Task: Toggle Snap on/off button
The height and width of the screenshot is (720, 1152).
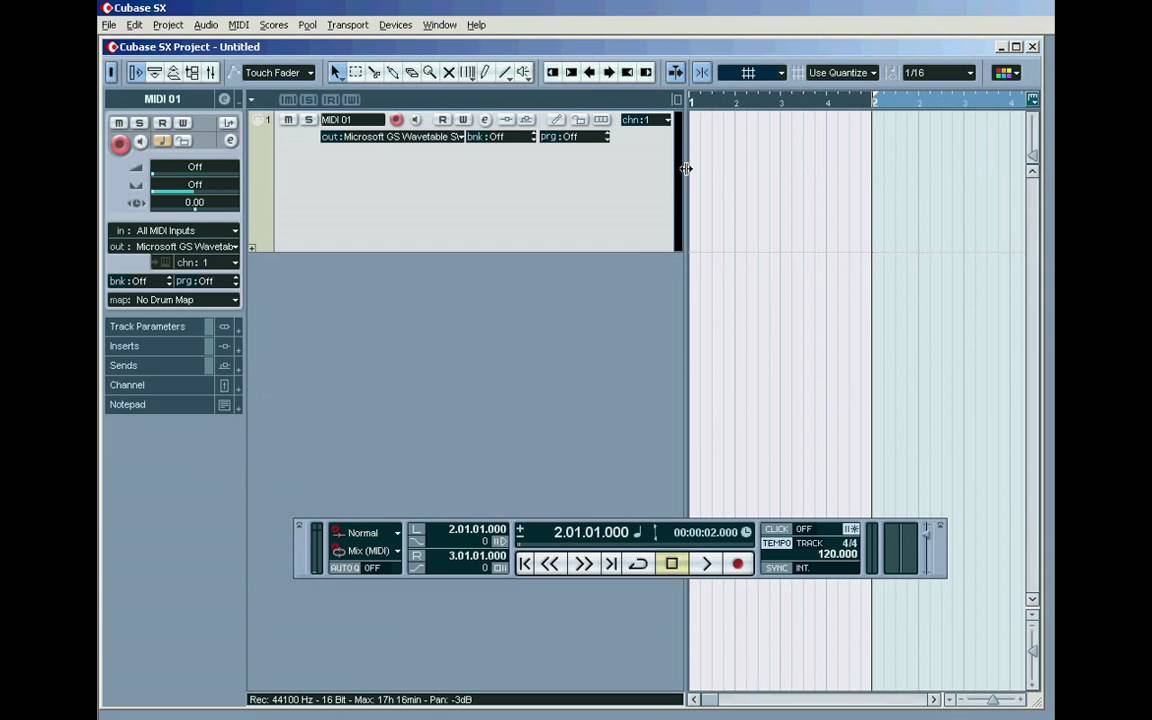Action: [x=702, y=73]
